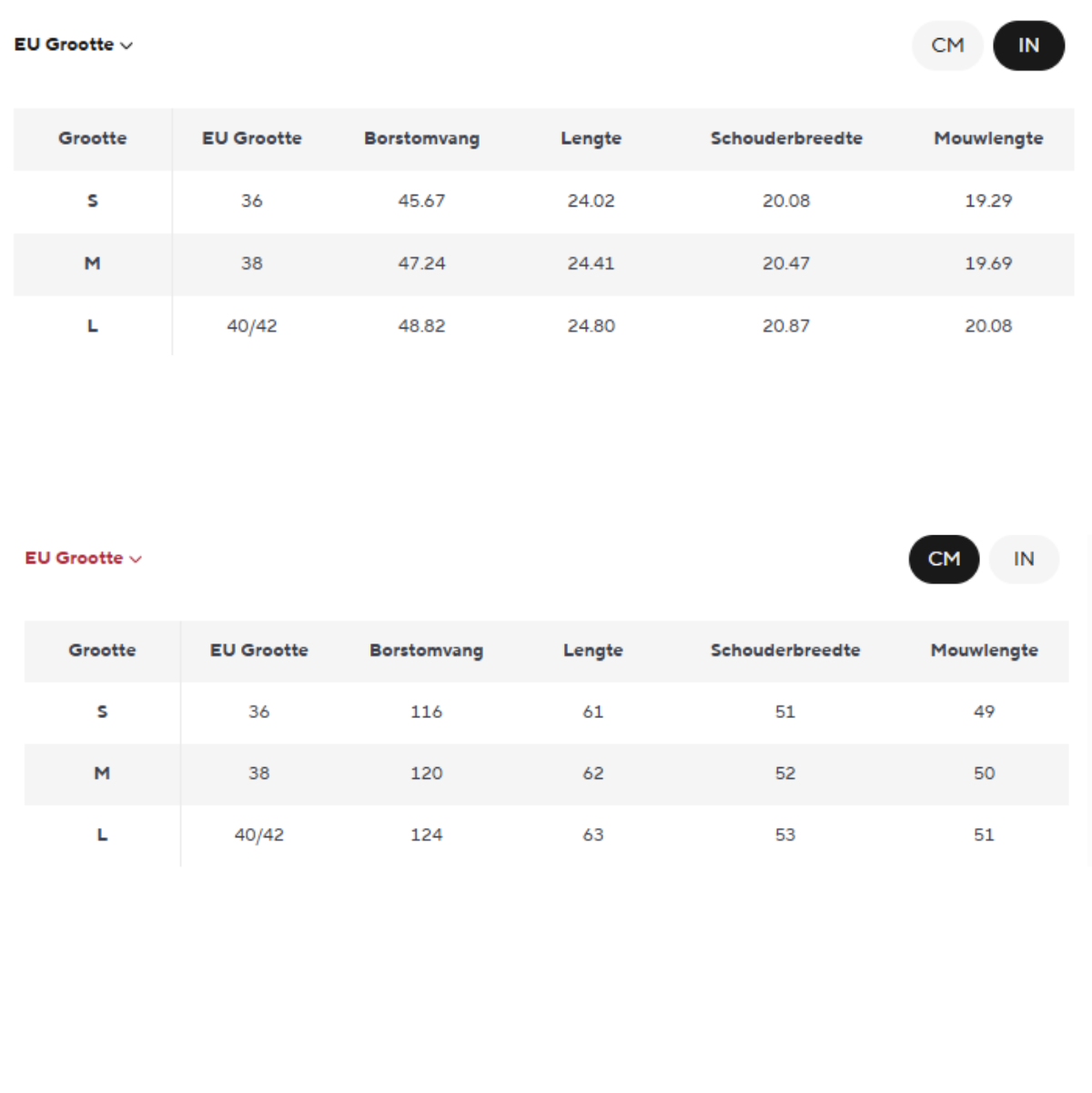
Task: Click the Lengte header above 61
Action: pos(592,651)
